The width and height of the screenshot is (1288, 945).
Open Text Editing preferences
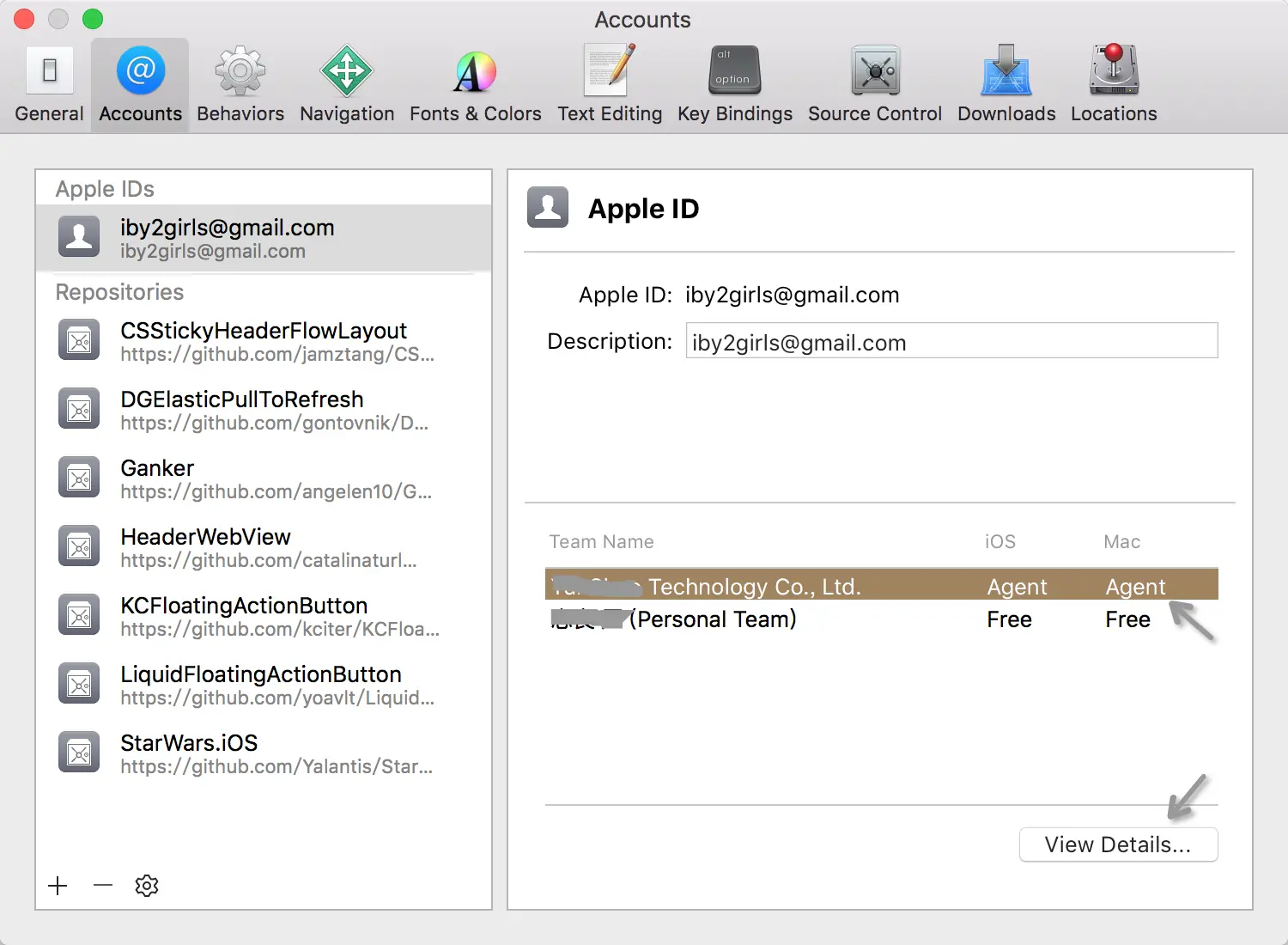coord(610,85)
